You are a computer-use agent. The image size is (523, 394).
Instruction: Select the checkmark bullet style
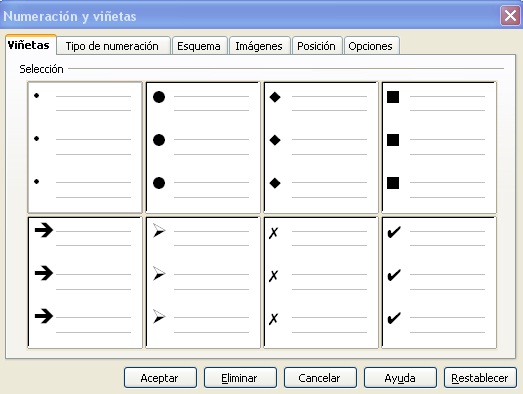coord(439,283)
